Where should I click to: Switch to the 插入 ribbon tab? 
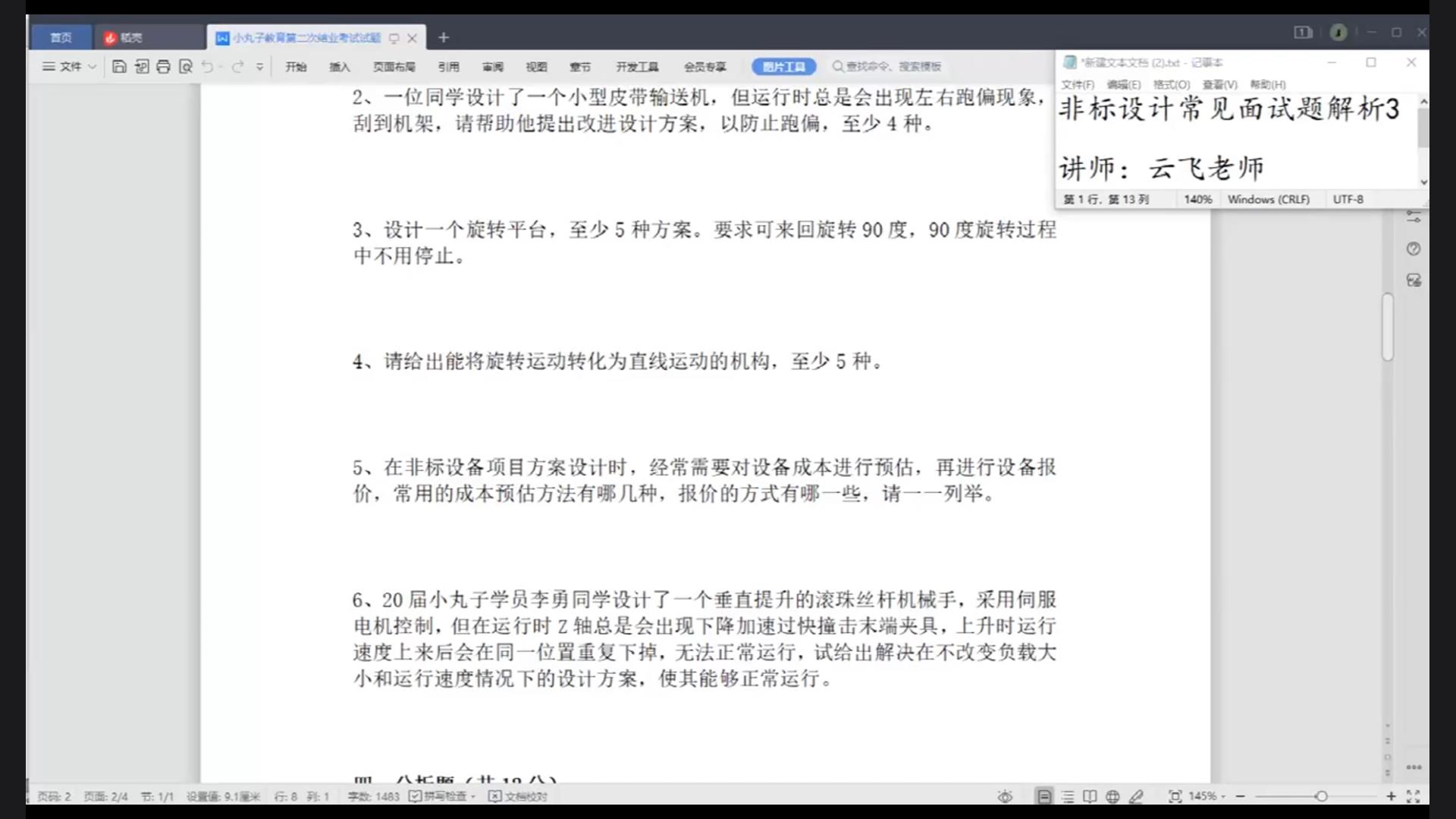340,67
